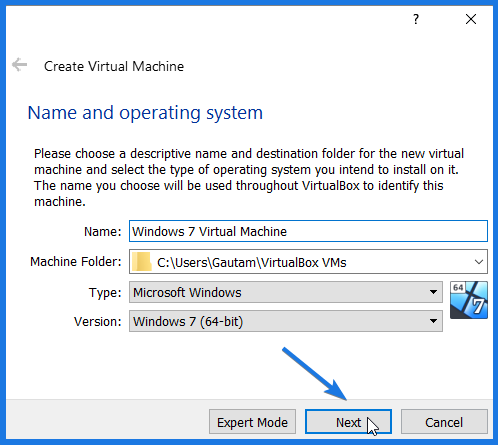Screen dimensions: 498x445
Task: Close the Create Virtual Machine dialog
Action: 471,19
